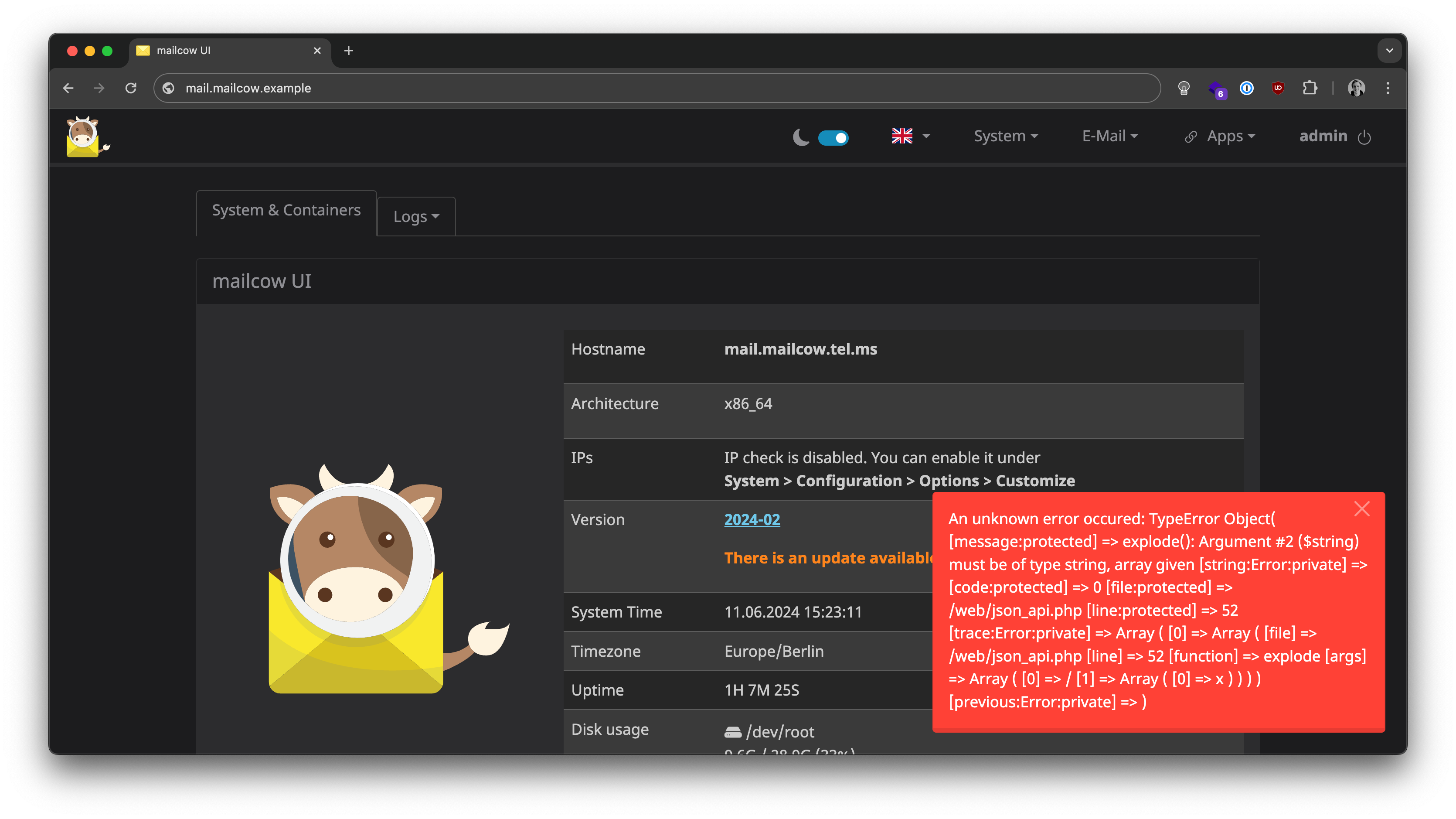Open a new browser tab

[x=348, y=50]
